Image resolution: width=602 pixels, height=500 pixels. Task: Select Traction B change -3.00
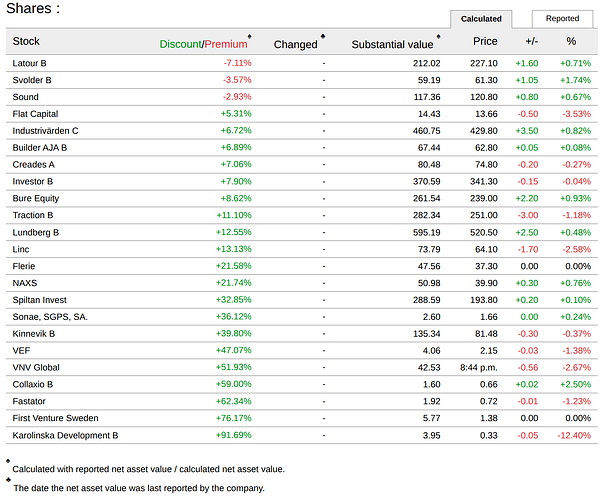[x=528, y=215]
